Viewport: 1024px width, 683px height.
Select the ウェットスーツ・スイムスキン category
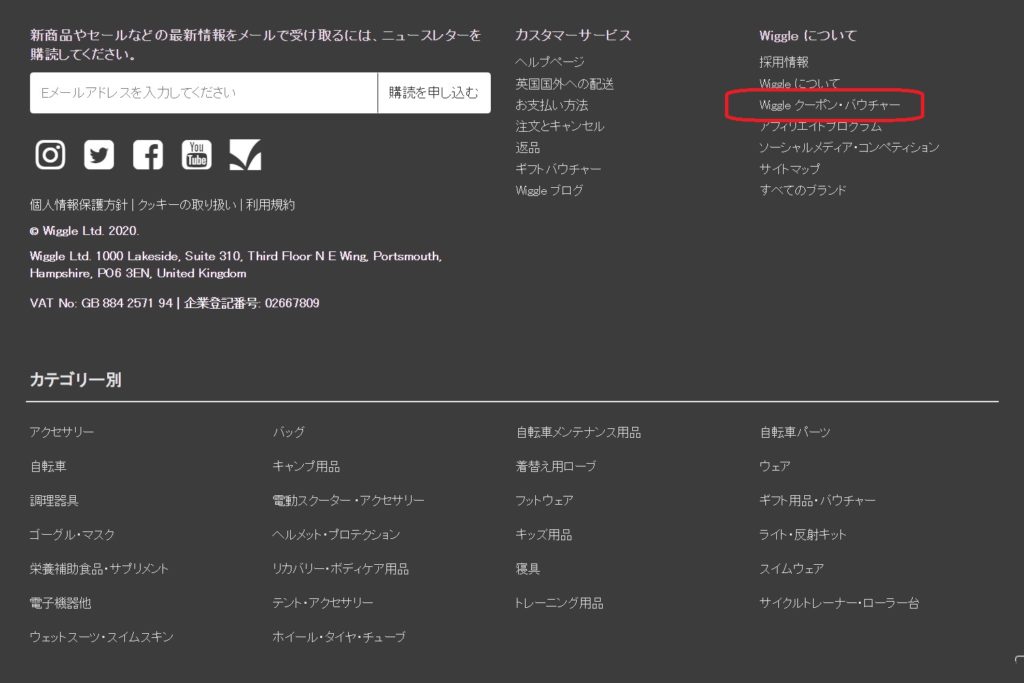(x=101, y=637)
